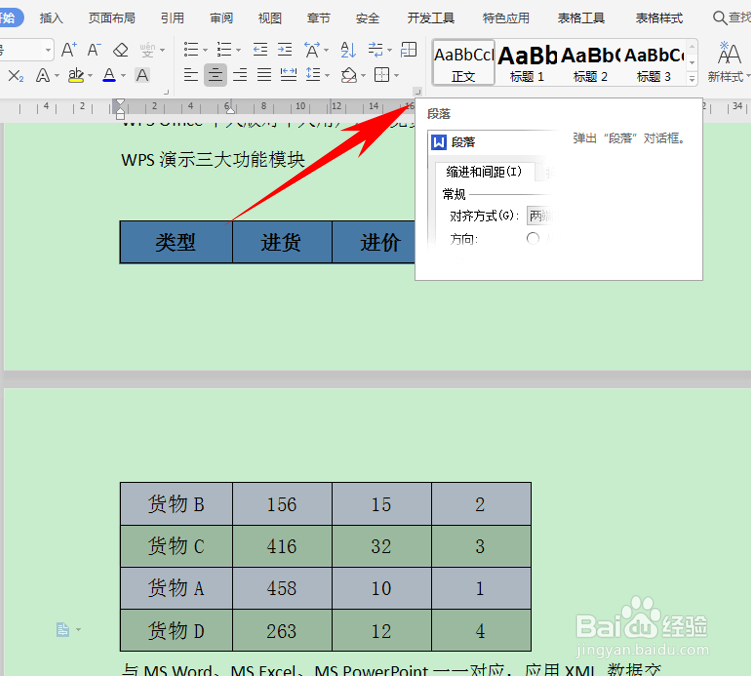The height and width of the screenshot is (676, 751).
Task: Click the new style icon
Action: point(729,53)
